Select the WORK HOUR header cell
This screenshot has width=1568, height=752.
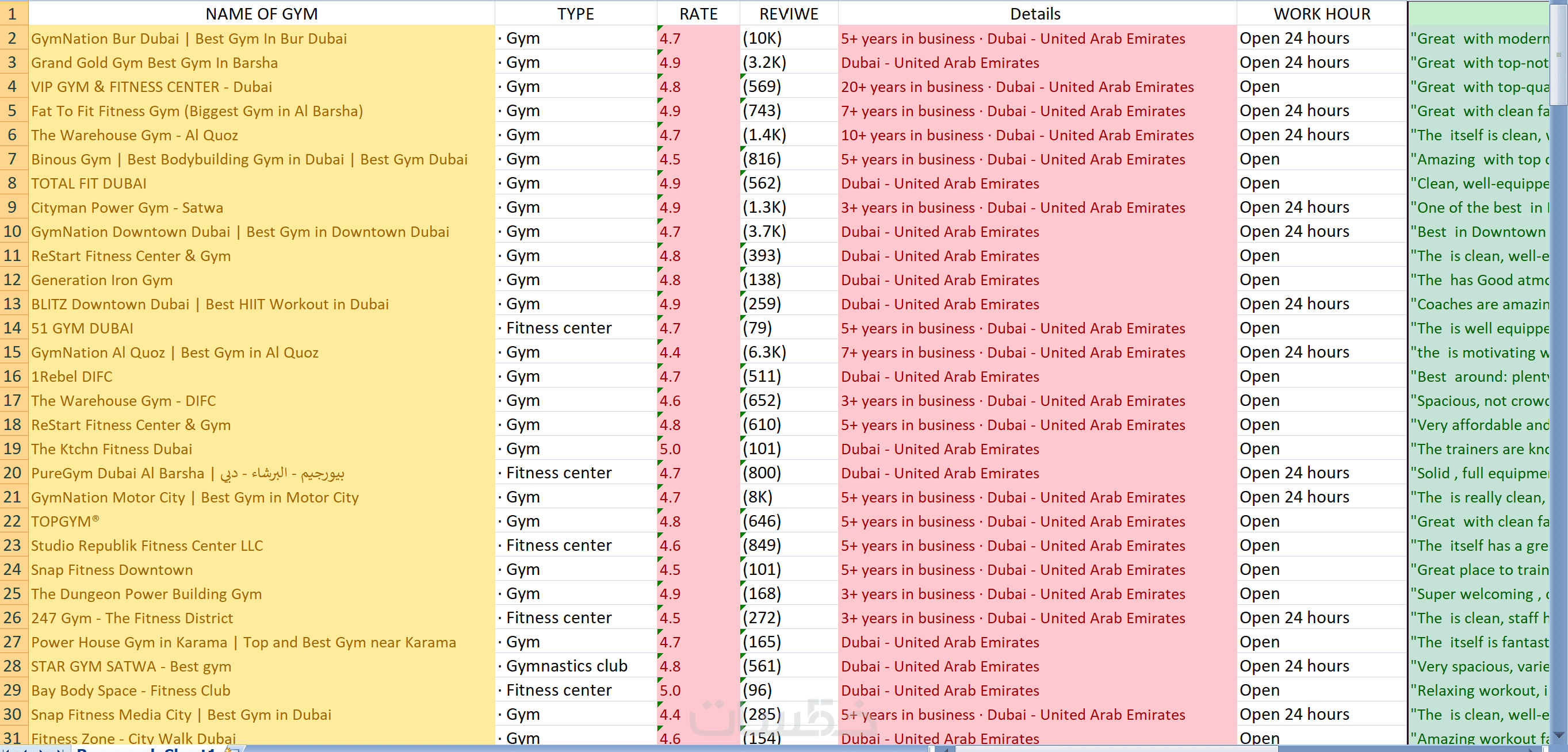coord(1321,13)
